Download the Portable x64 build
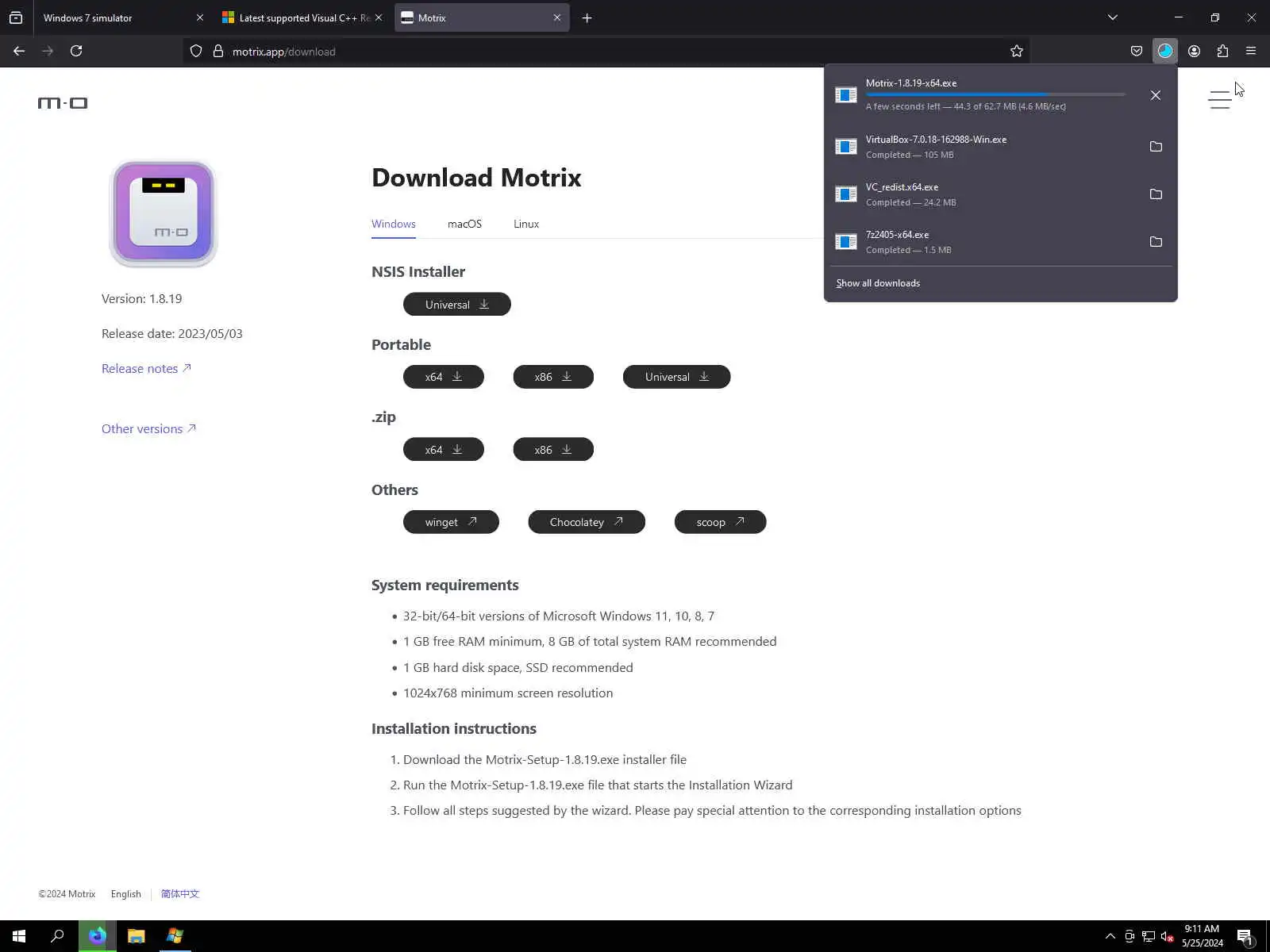The width and height of the screenshot is (1270, 952). (444, 377)
